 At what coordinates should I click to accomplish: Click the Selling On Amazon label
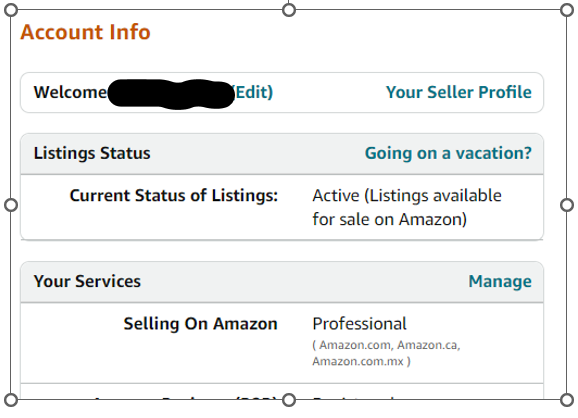pyautogui.click(x=201, y=324)
